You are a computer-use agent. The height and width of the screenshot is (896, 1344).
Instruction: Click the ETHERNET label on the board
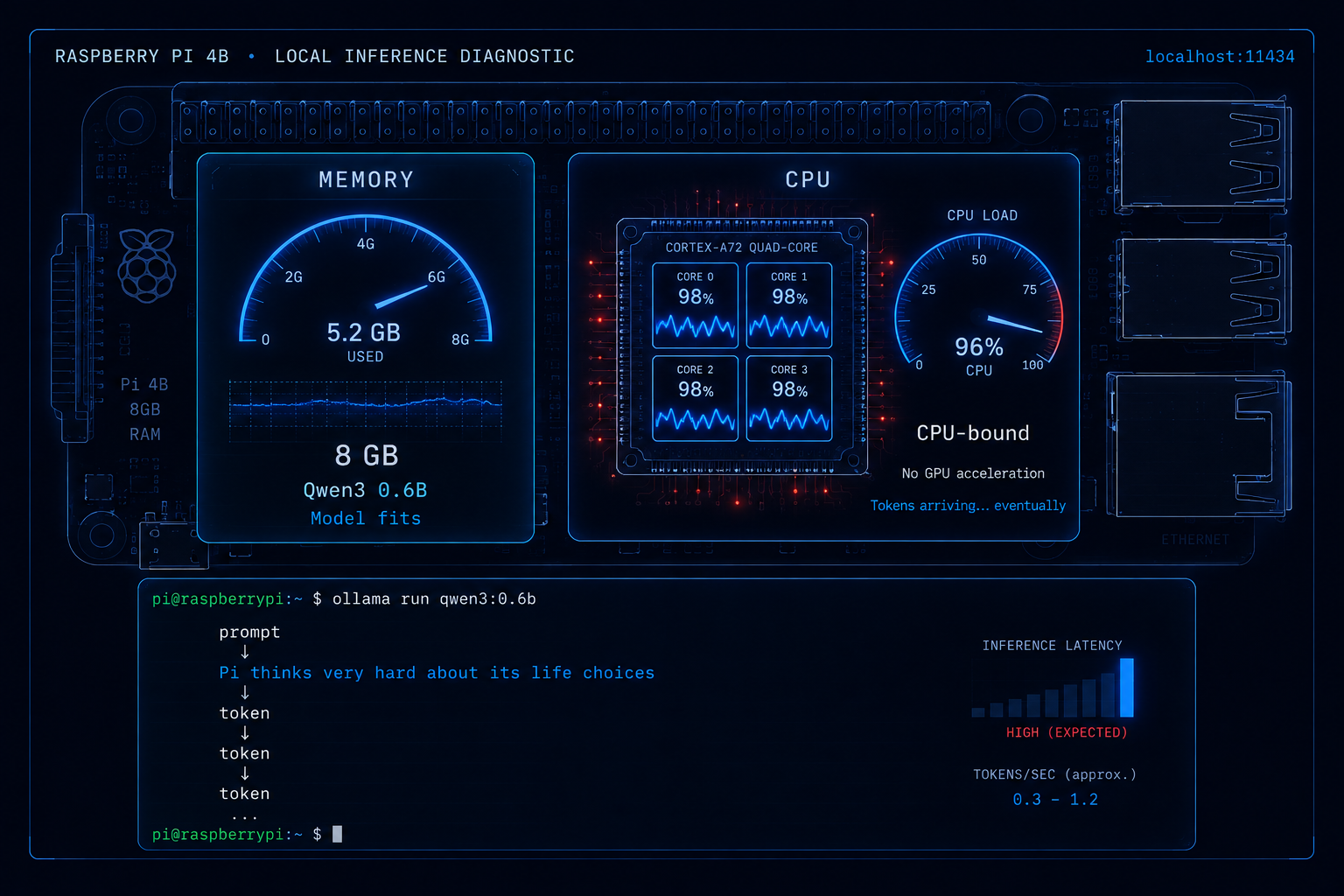(x=1195, y=540)
